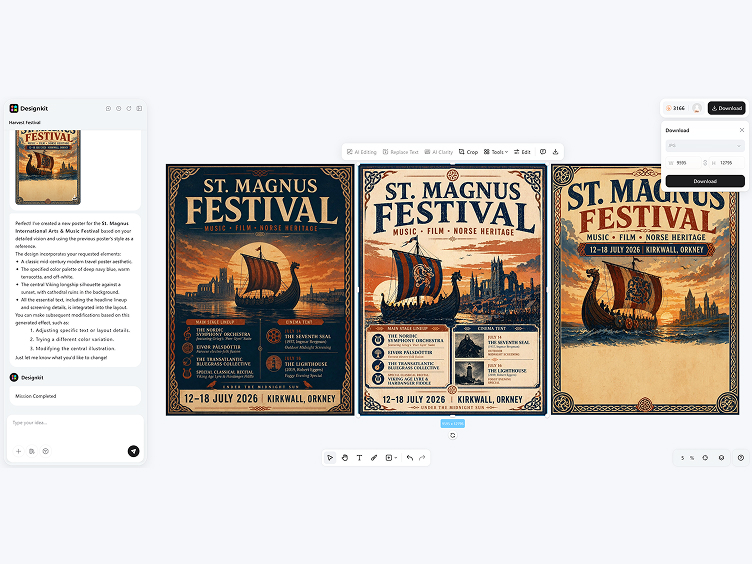The height and width of the screenshot is (564, 752).
Task: Click the image size label under the selected poster
Action: coord(453,423)
